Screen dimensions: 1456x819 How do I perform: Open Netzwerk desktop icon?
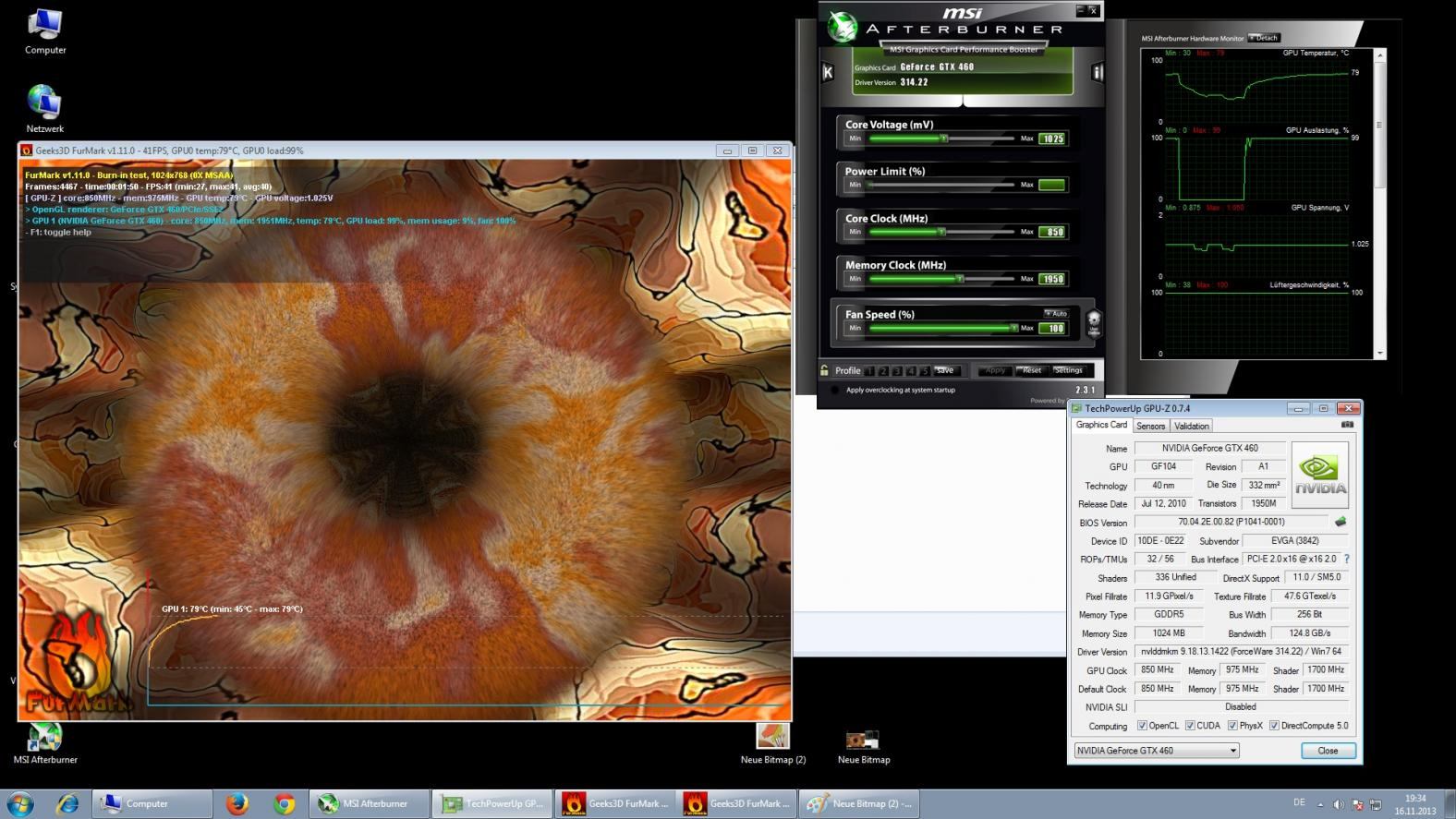(45, 109)
